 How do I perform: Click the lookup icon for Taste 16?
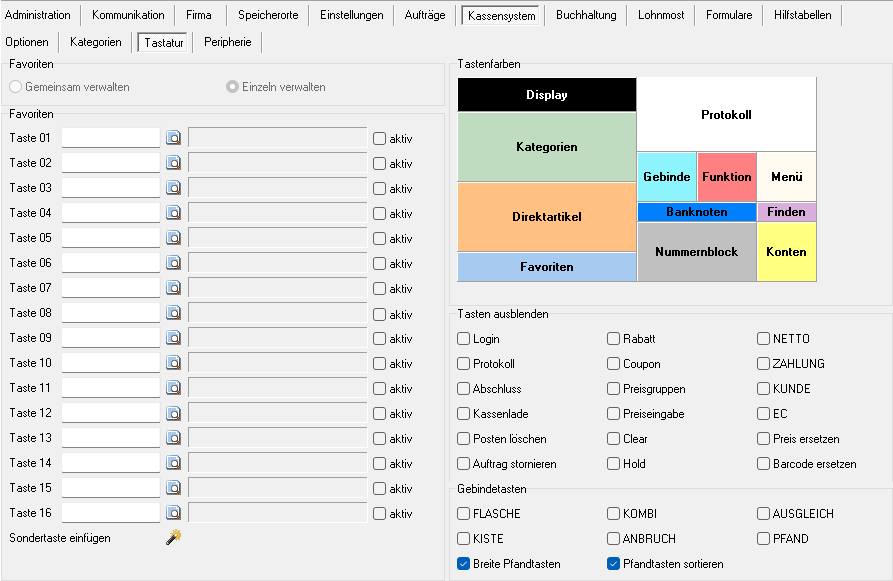tap(173, 513)
